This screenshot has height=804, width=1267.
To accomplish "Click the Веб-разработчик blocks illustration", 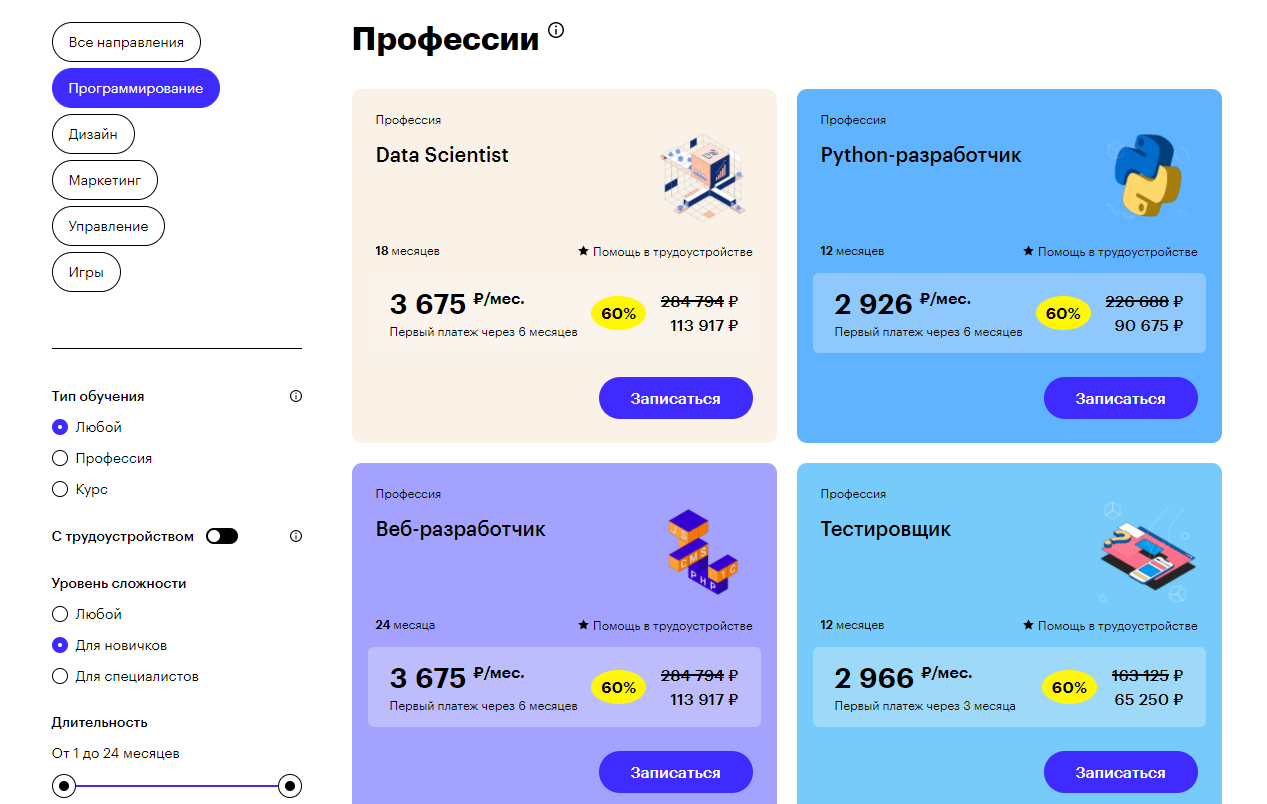I will pos(702,551).
